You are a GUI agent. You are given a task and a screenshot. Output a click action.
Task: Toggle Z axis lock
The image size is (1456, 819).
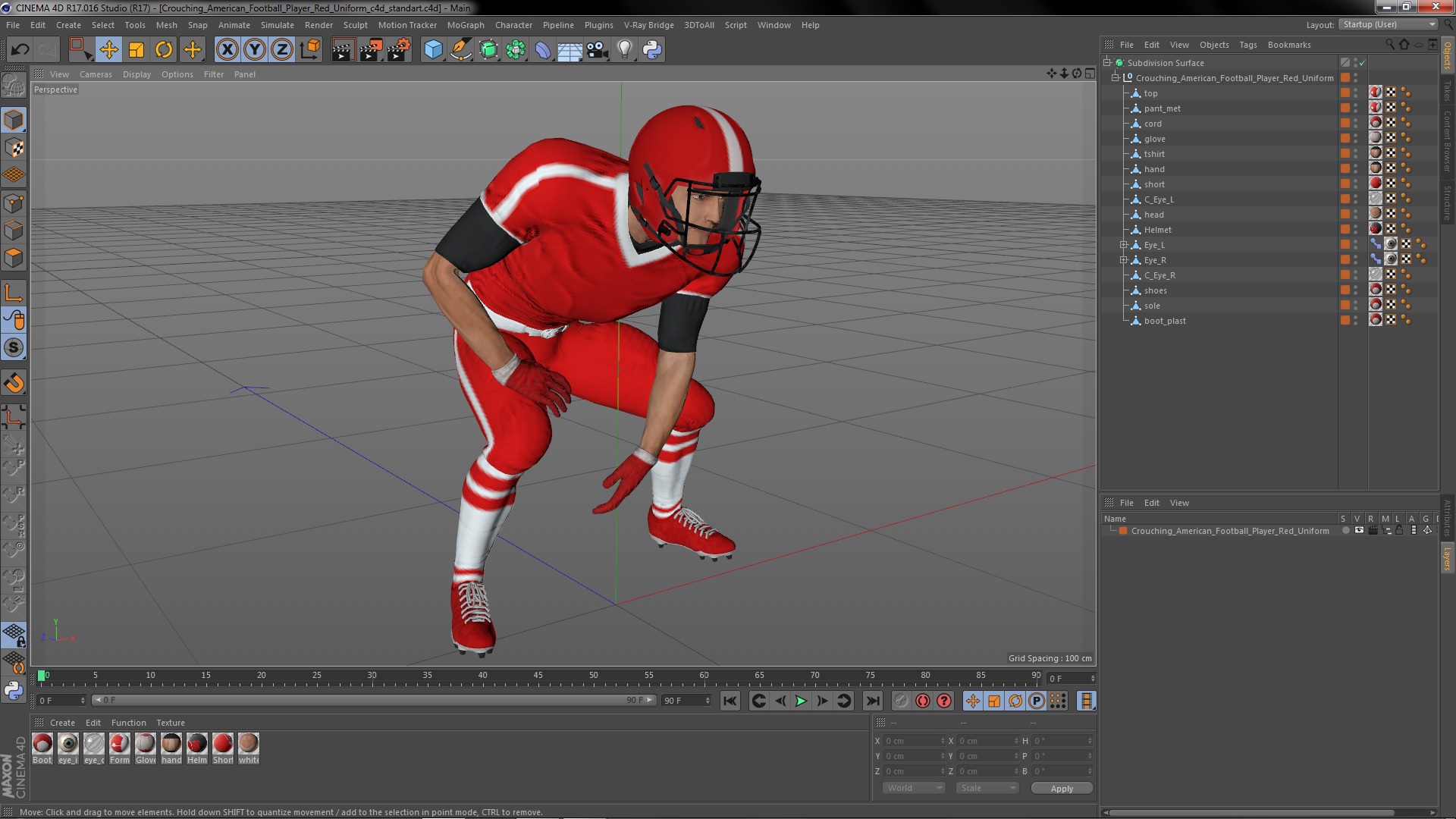click(282, 50)
